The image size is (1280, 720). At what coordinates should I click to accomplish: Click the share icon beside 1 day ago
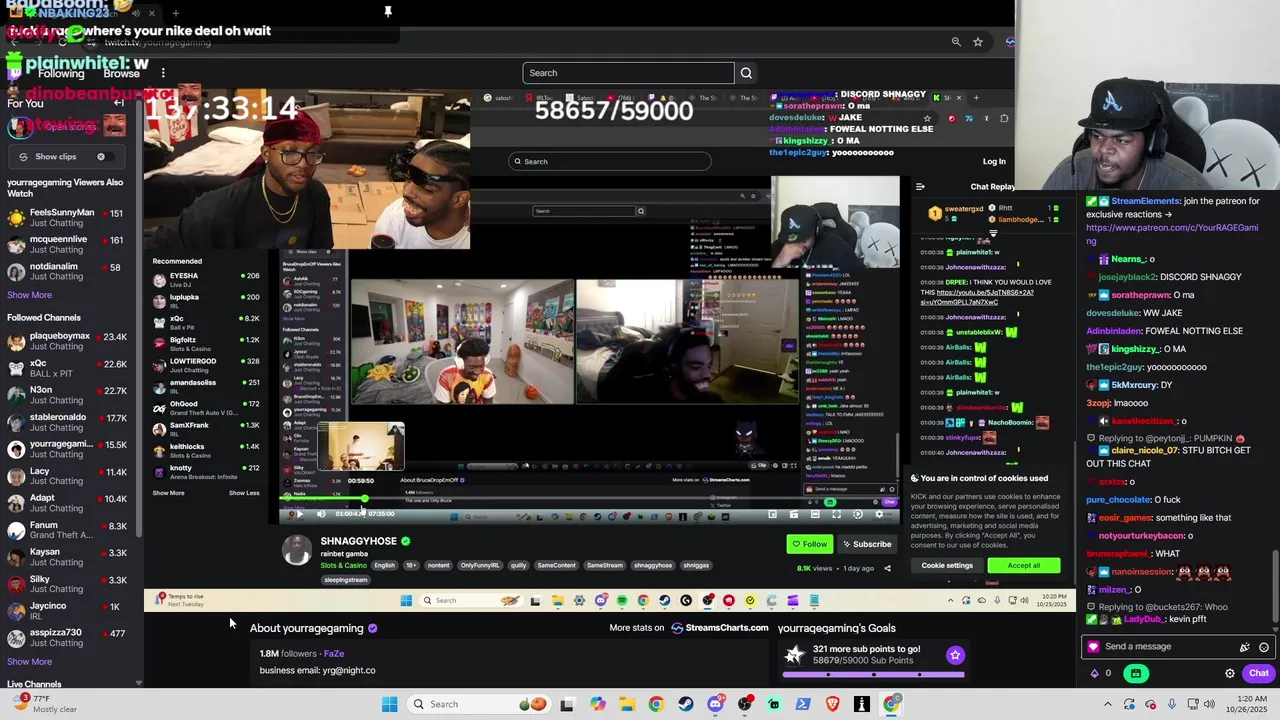point(887,568)
